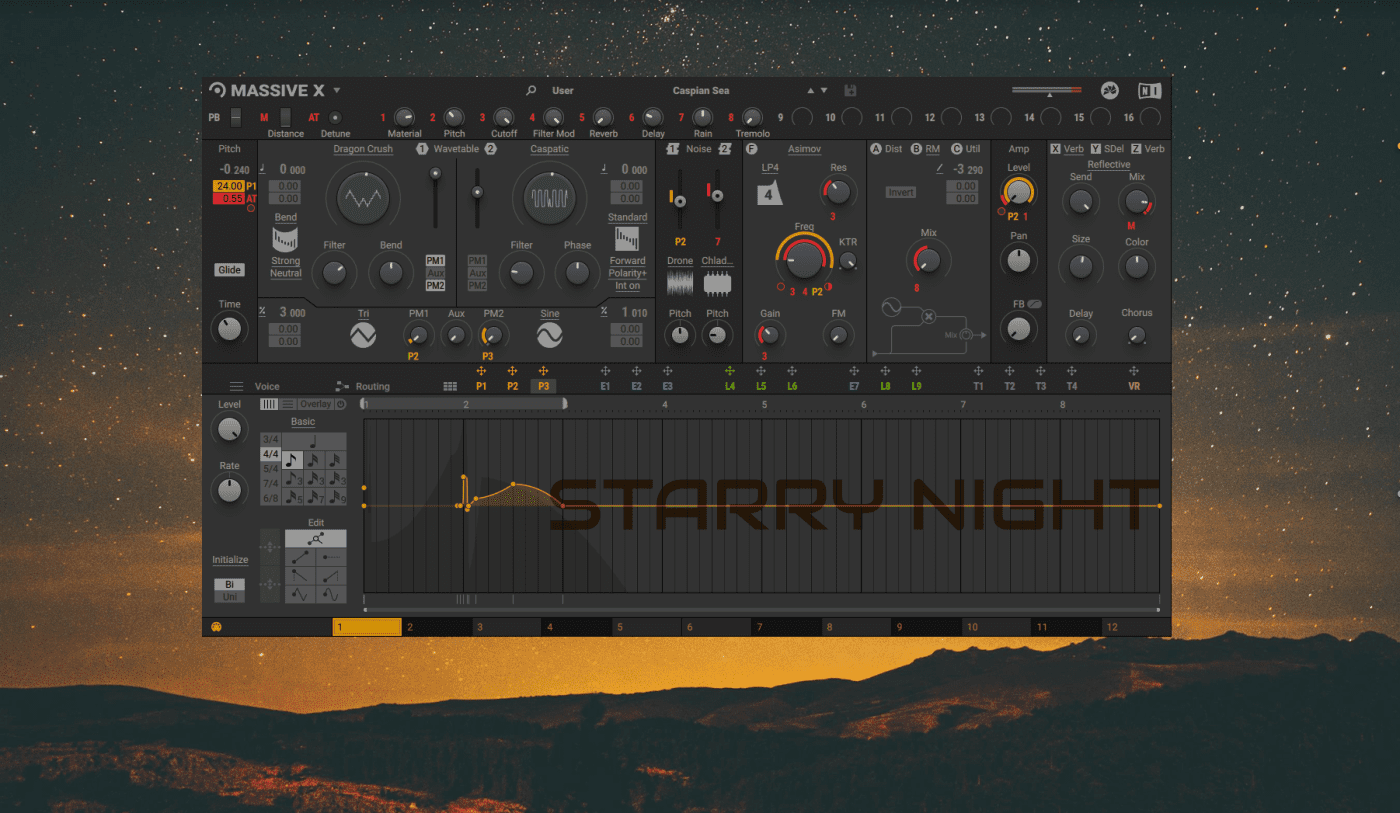Select the straight line edit tool
1400x813 pixels.
point(300,557)
